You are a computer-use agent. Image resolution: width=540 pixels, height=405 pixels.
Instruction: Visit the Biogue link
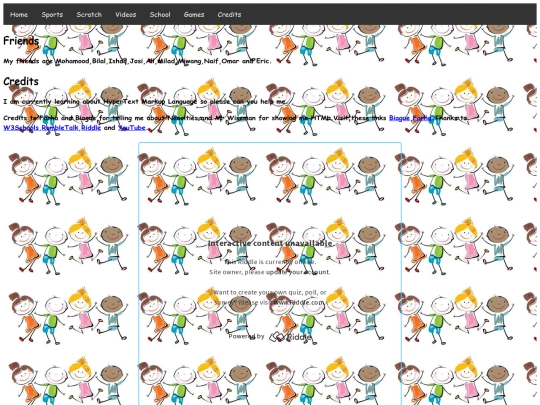pyautogui.click(x=399, y=118)
